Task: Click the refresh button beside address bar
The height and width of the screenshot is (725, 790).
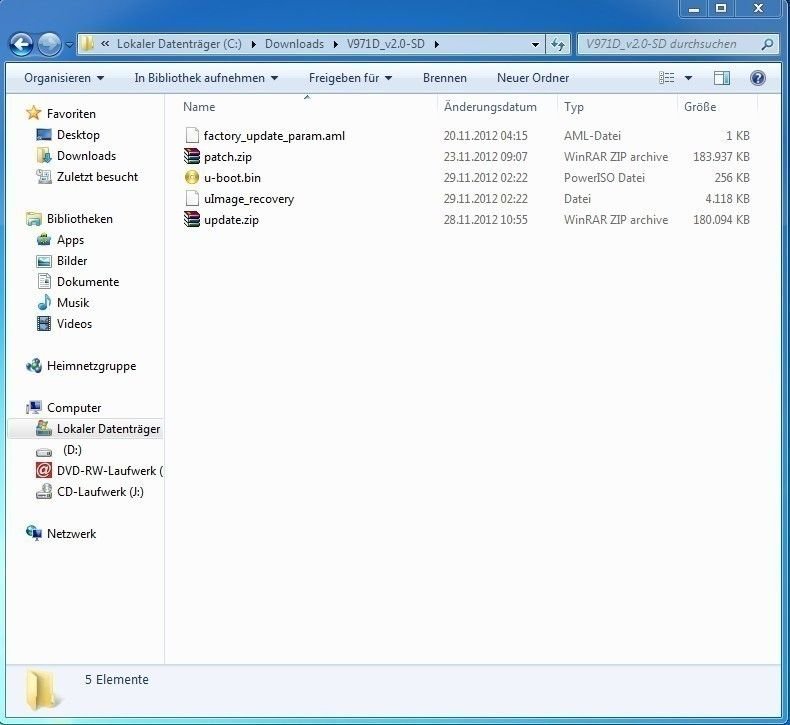Action: [x=558, y=44]
